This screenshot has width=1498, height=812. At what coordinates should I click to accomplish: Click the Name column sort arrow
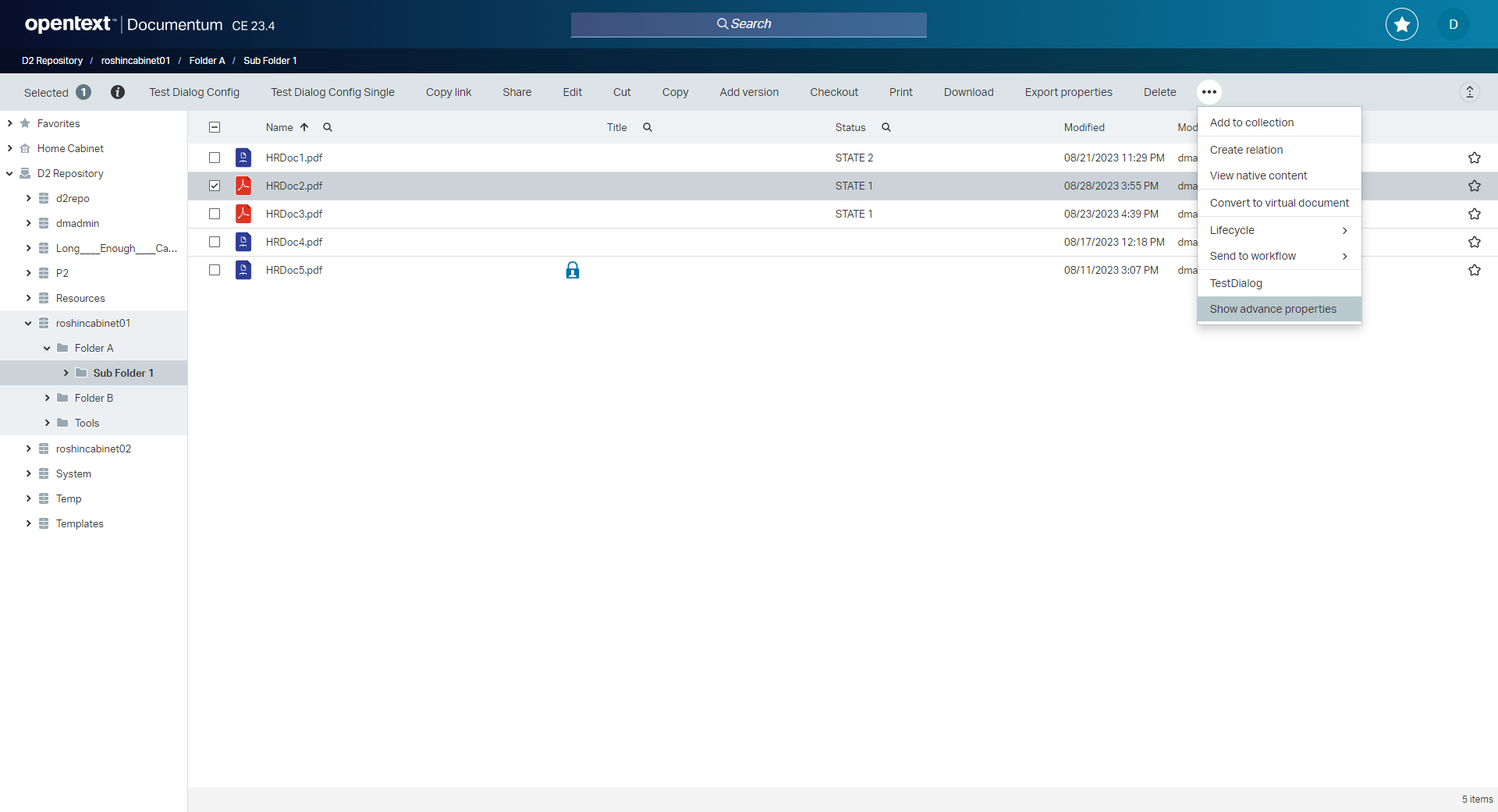(304, 127)
